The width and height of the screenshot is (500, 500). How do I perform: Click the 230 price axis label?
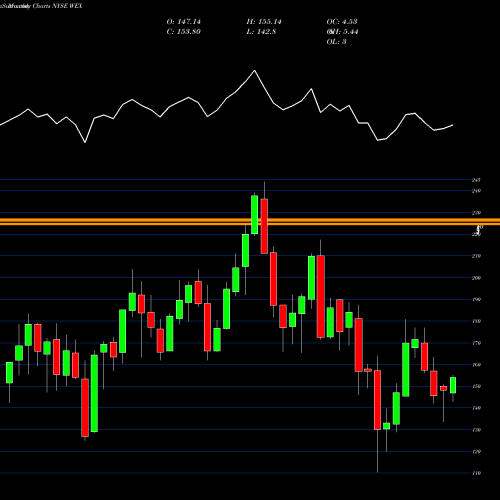pyautogui.click(x=476, y=213)
